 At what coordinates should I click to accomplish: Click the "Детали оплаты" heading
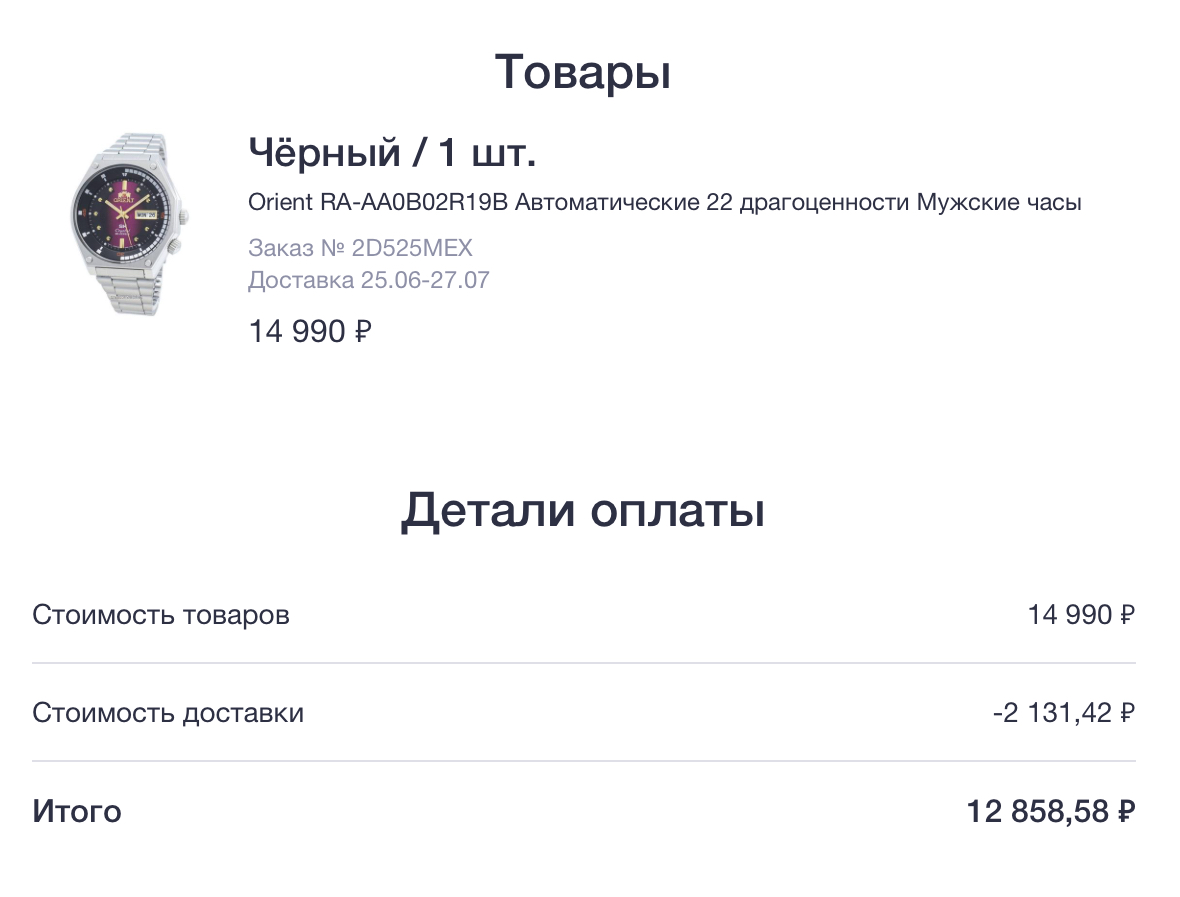(582, 511)
